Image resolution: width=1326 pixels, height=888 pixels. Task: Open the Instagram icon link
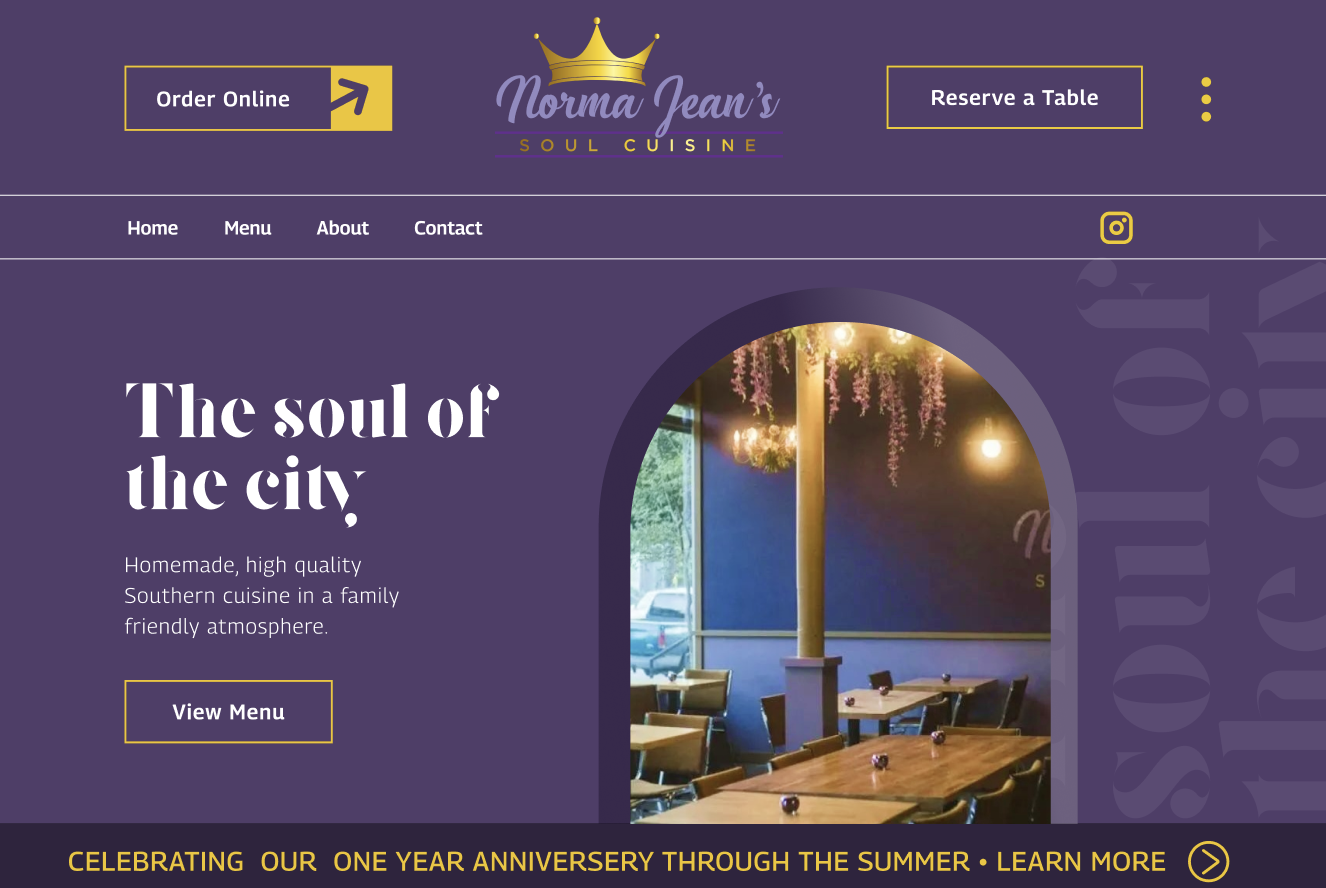[x=1116, y=228]
